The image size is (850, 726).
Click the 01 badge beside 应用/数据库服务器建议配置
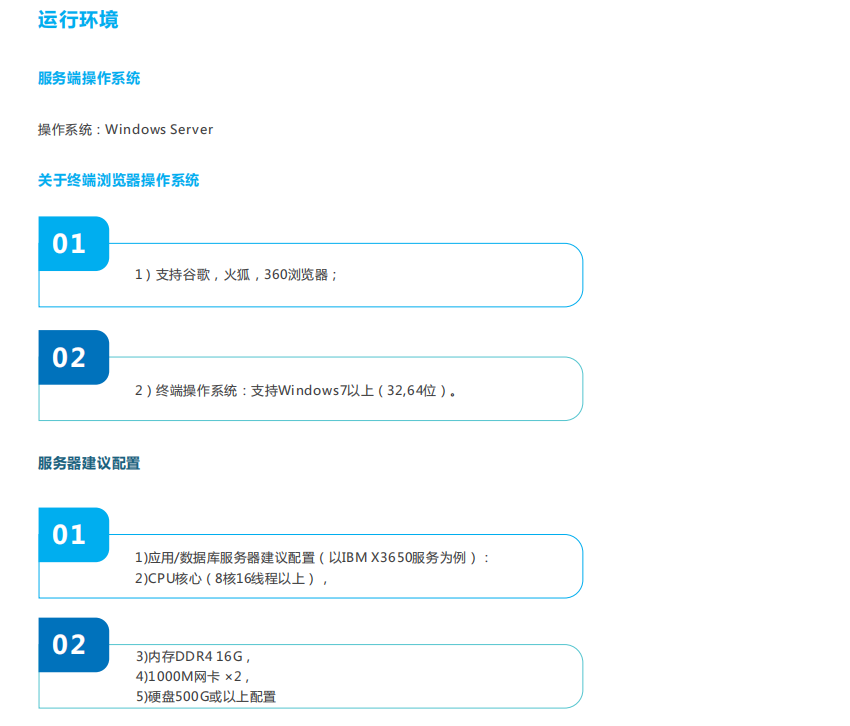[x=74, y=535]
